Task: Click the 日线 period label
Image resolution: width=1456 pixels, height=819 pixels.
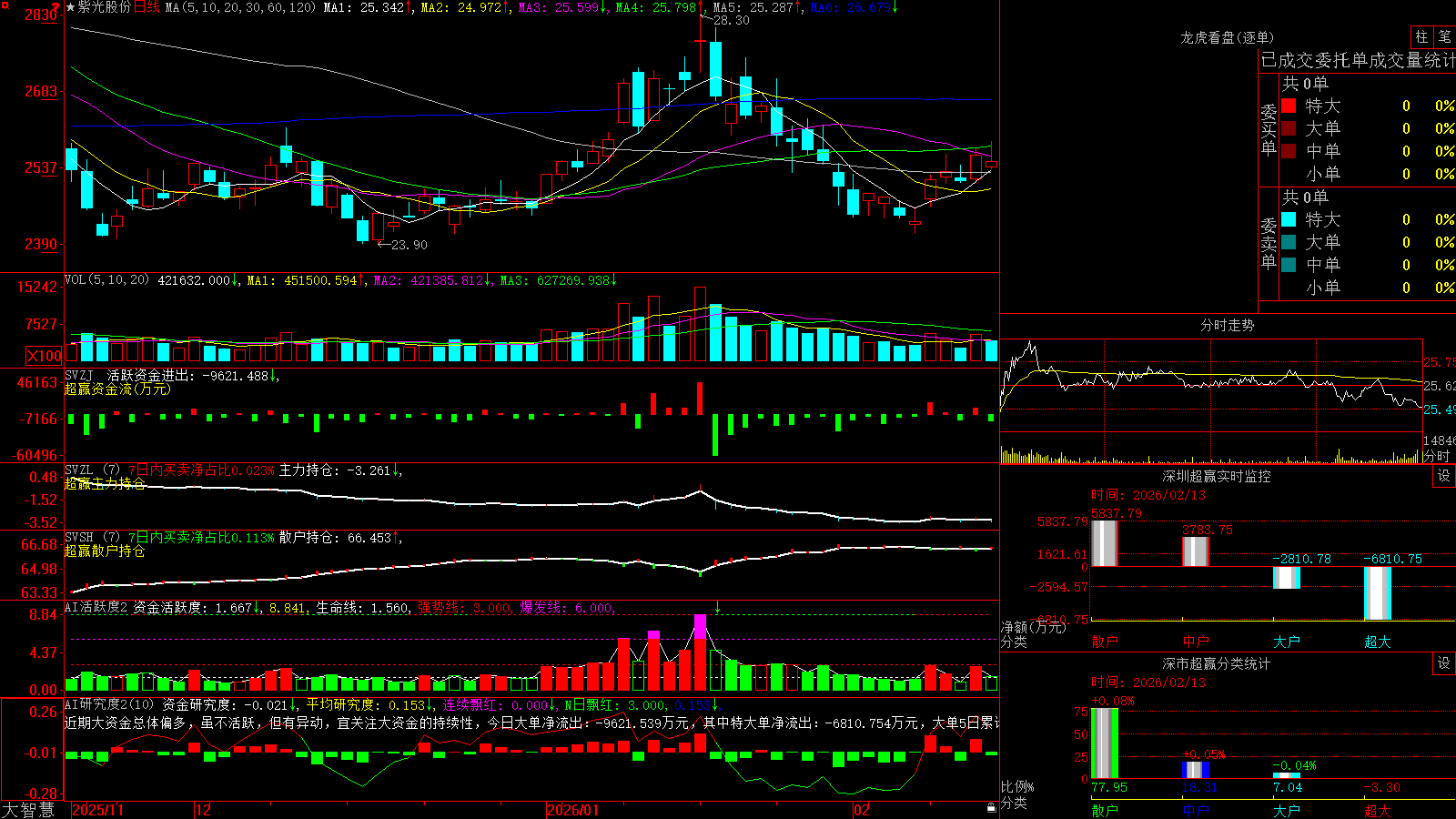Action: (147, 7)
